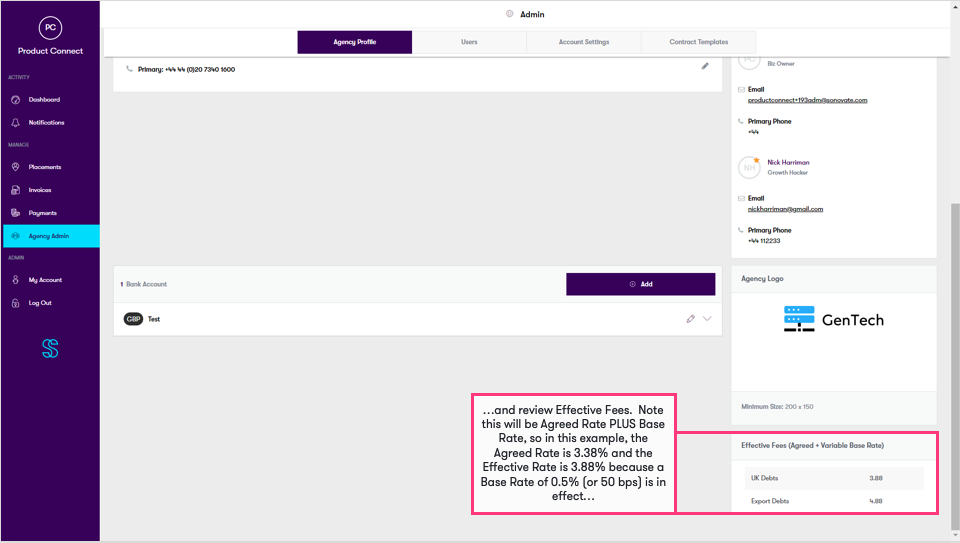
Task: Click the Dashboard icon in sidebar
Action: (15, 100)
